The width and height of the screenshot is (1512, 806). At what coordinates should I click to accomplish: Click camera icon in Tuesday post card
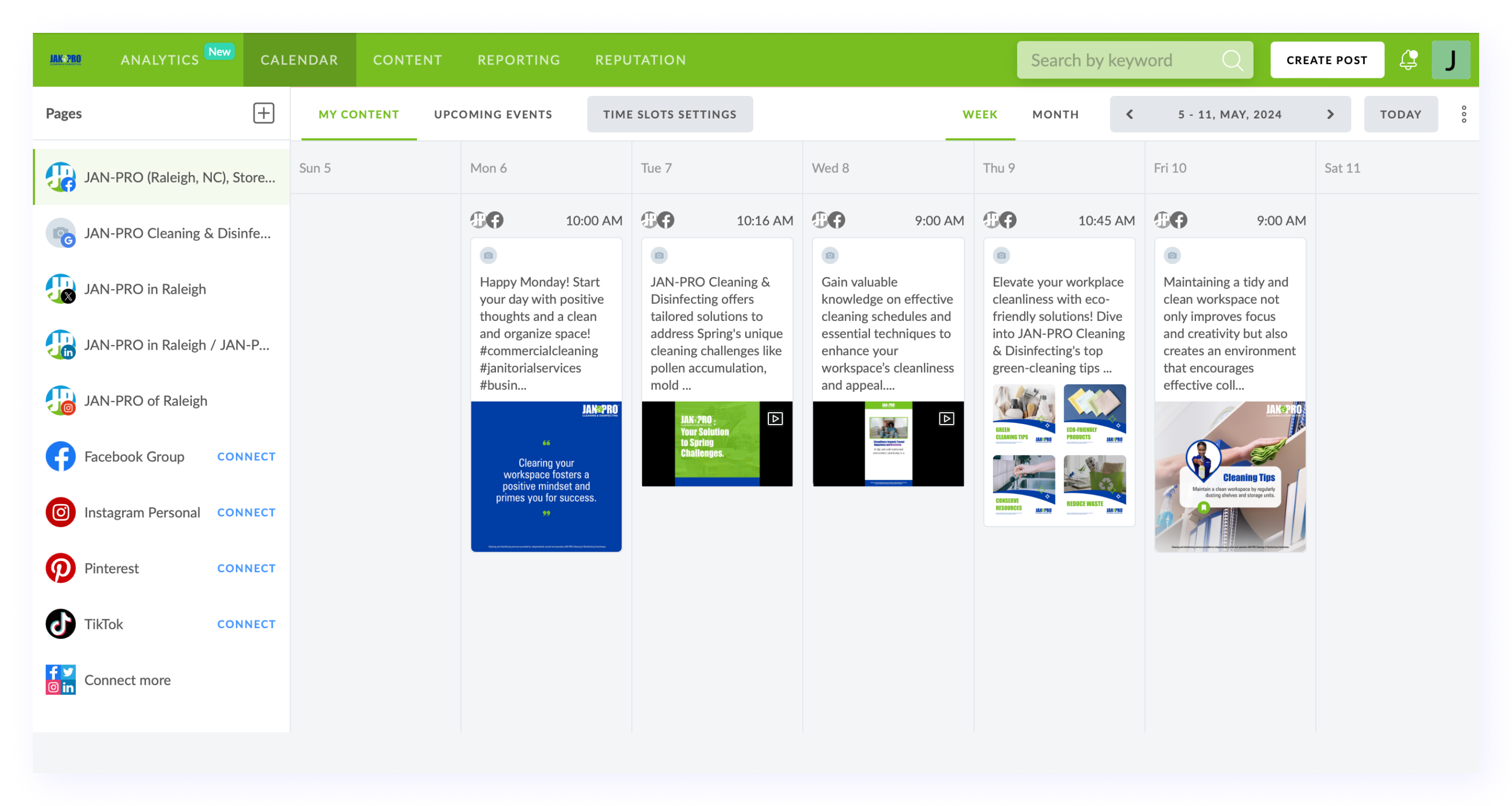pos(659,255)
